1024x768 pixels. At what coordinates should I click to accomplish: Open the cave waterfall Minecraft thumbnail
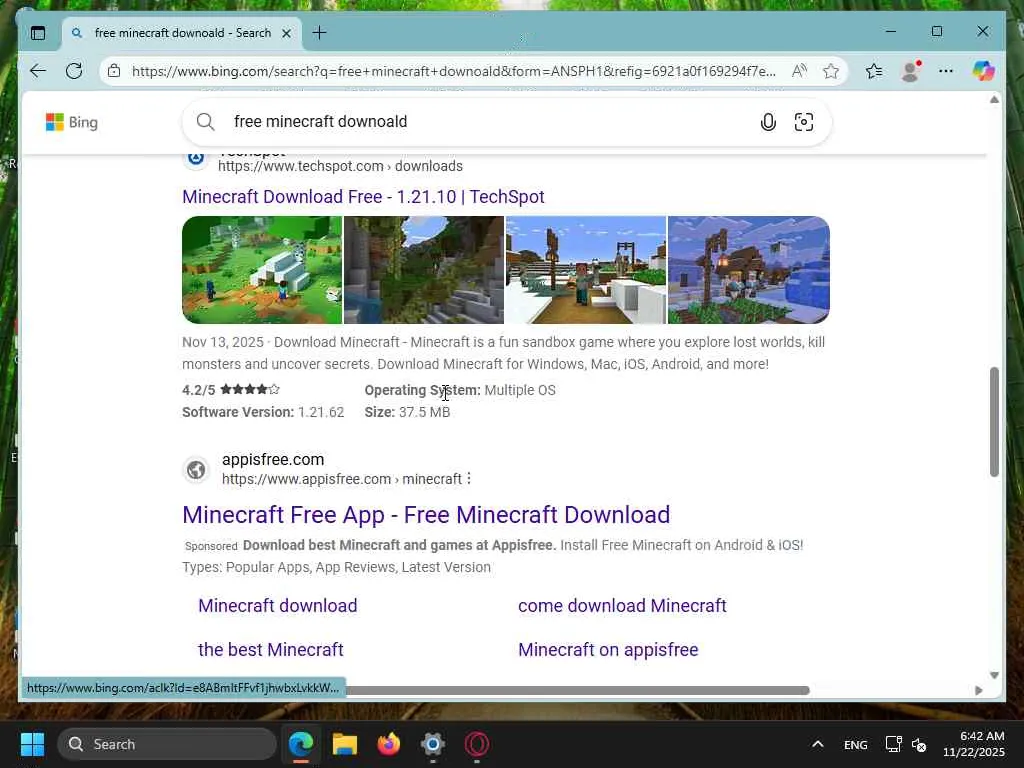point(424,270)
